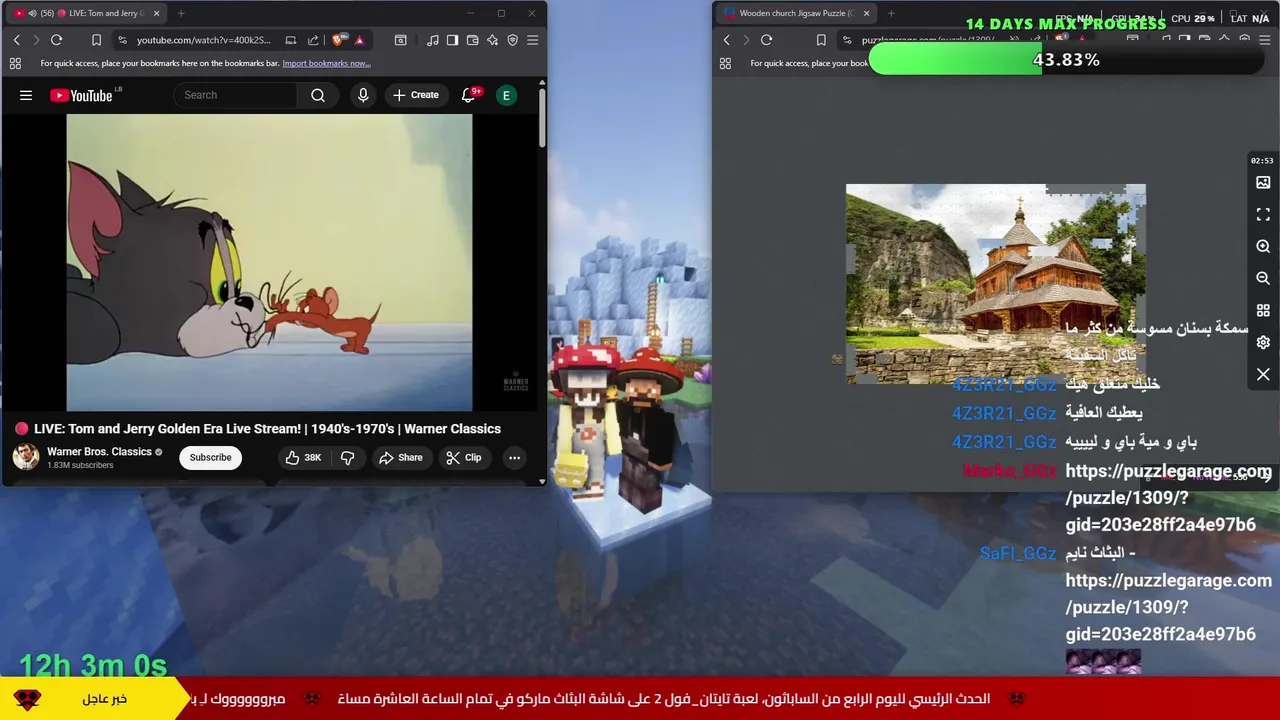Screen dimensions: 1280x720
Task: Open Warner Bros. Classics channel avatar
Action: coord(26,457)
